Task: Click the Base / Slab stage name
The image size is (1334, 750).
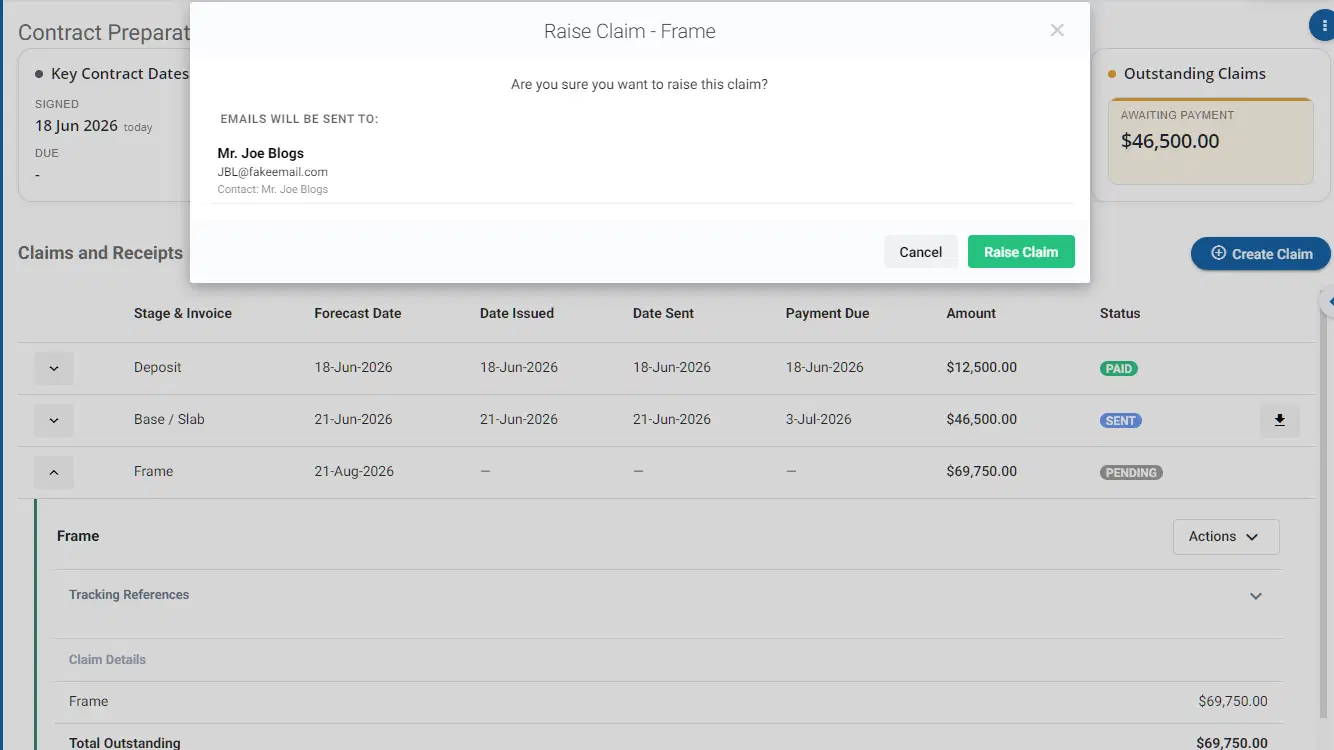Action: tap(169, 419)
